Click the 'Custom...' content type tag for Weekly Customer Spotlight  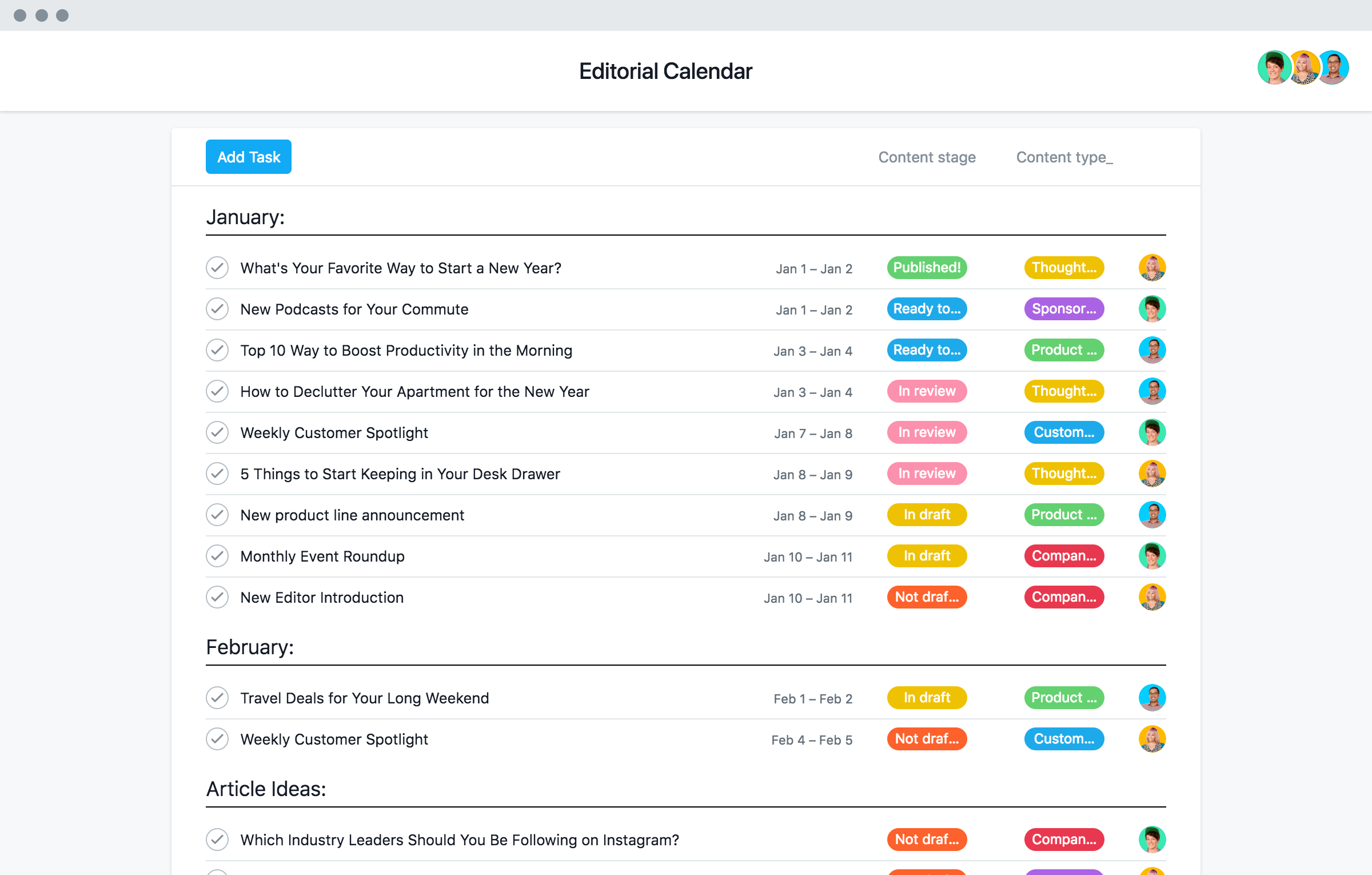point(1063,432)
